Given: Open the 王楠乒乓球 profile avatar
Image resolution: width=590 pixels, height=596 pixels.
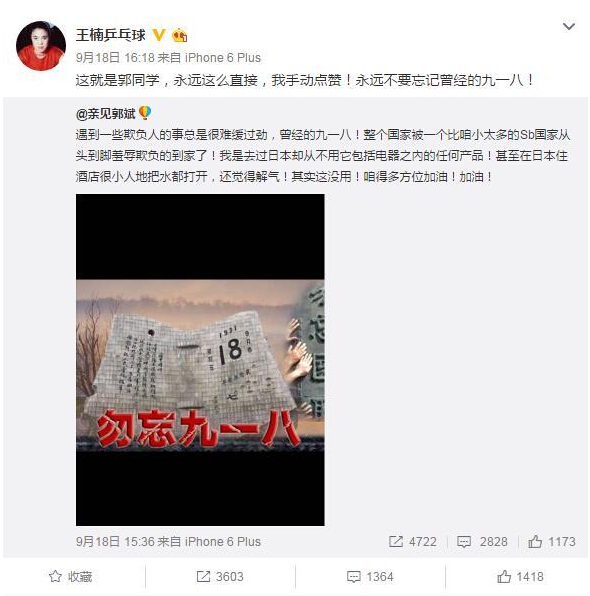Looking at the screenshot, I should 41,46.
